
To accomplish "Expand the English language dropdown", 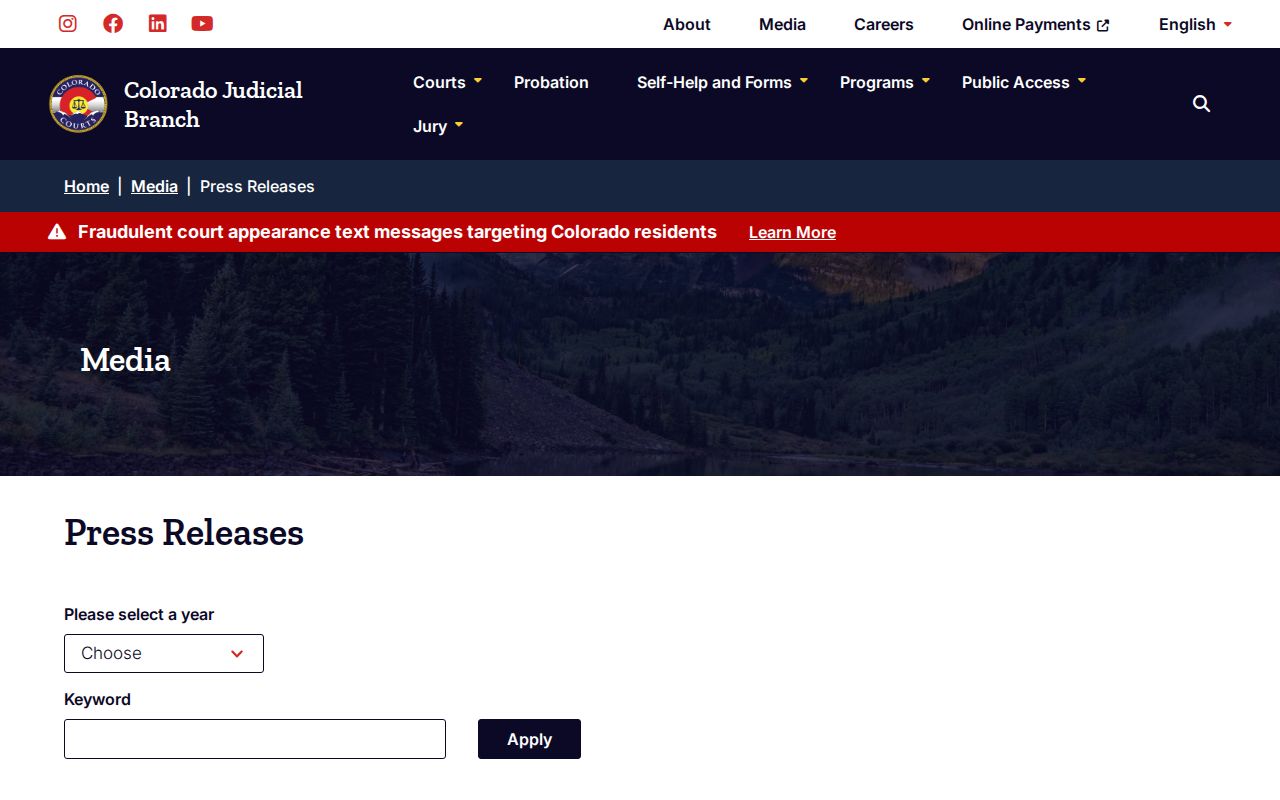I will coord(1195,24).
